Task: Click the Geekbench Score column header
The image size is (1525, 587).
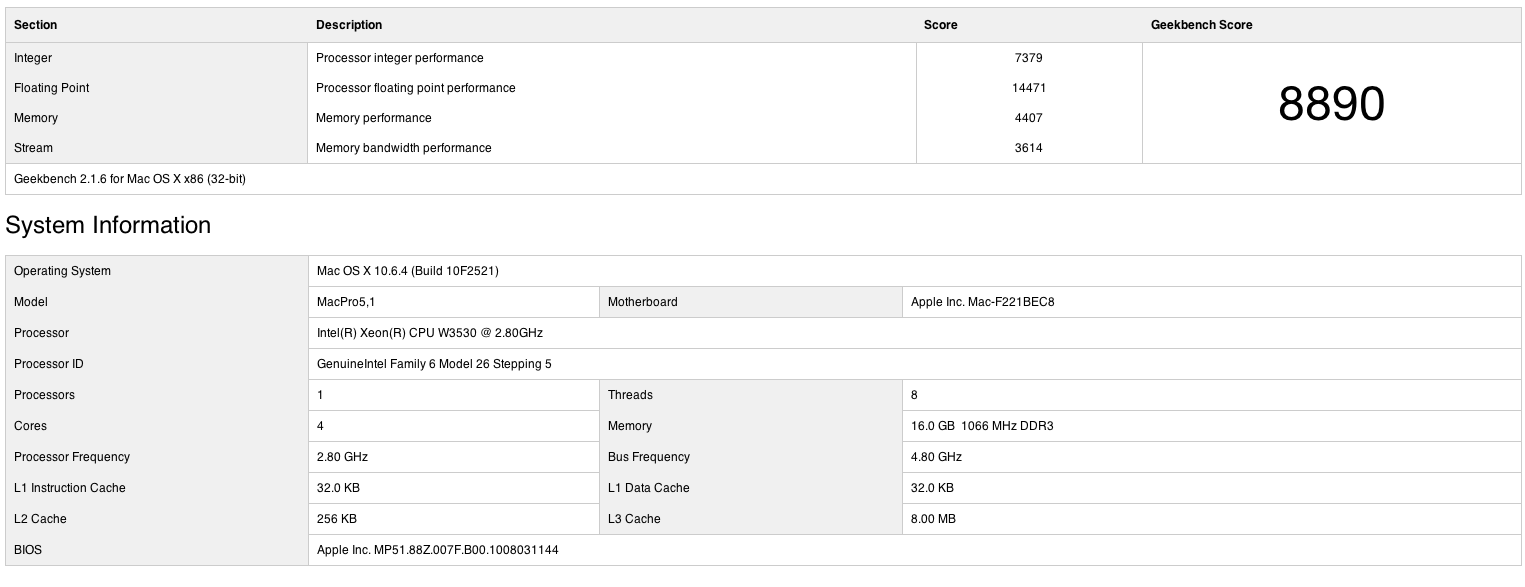Action: (1201, 25)
